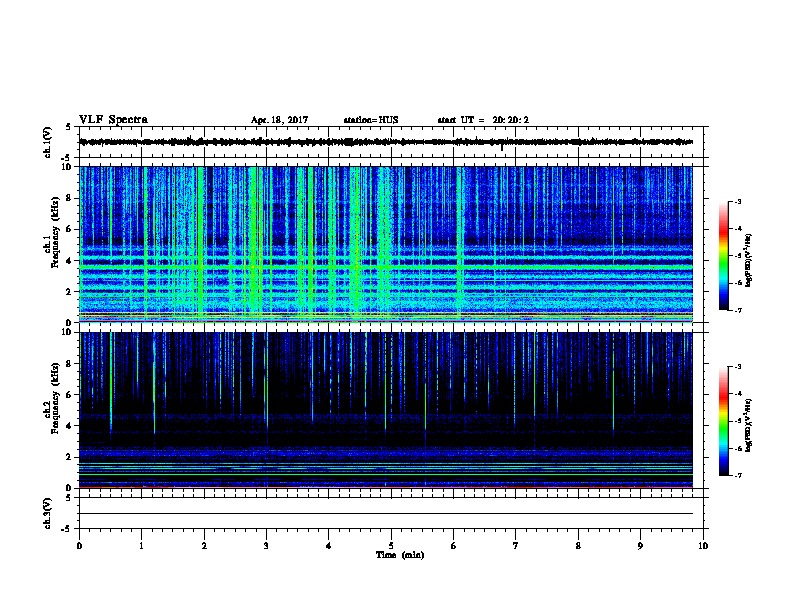Viewport: 792px width, 612px height.
Task: Click the "ch.1 Frequency (kHz)" axis label
Action: pyautogui.click(x=52, y=233)
